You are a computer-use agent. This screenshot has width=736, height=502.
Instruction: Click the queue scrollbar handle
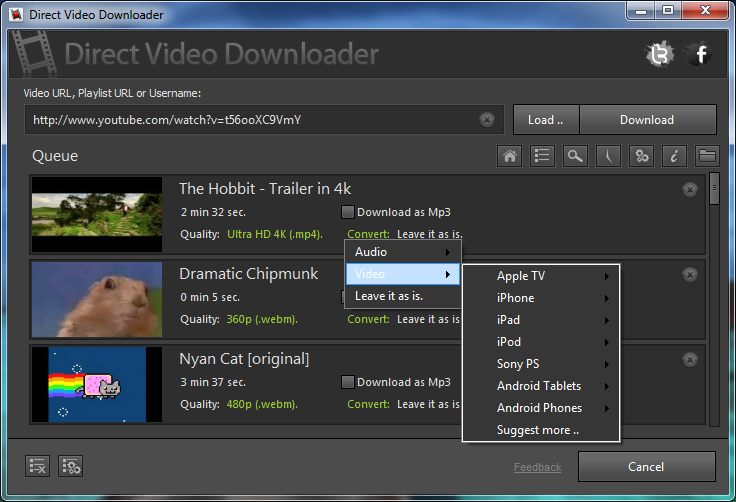point(714,189)
